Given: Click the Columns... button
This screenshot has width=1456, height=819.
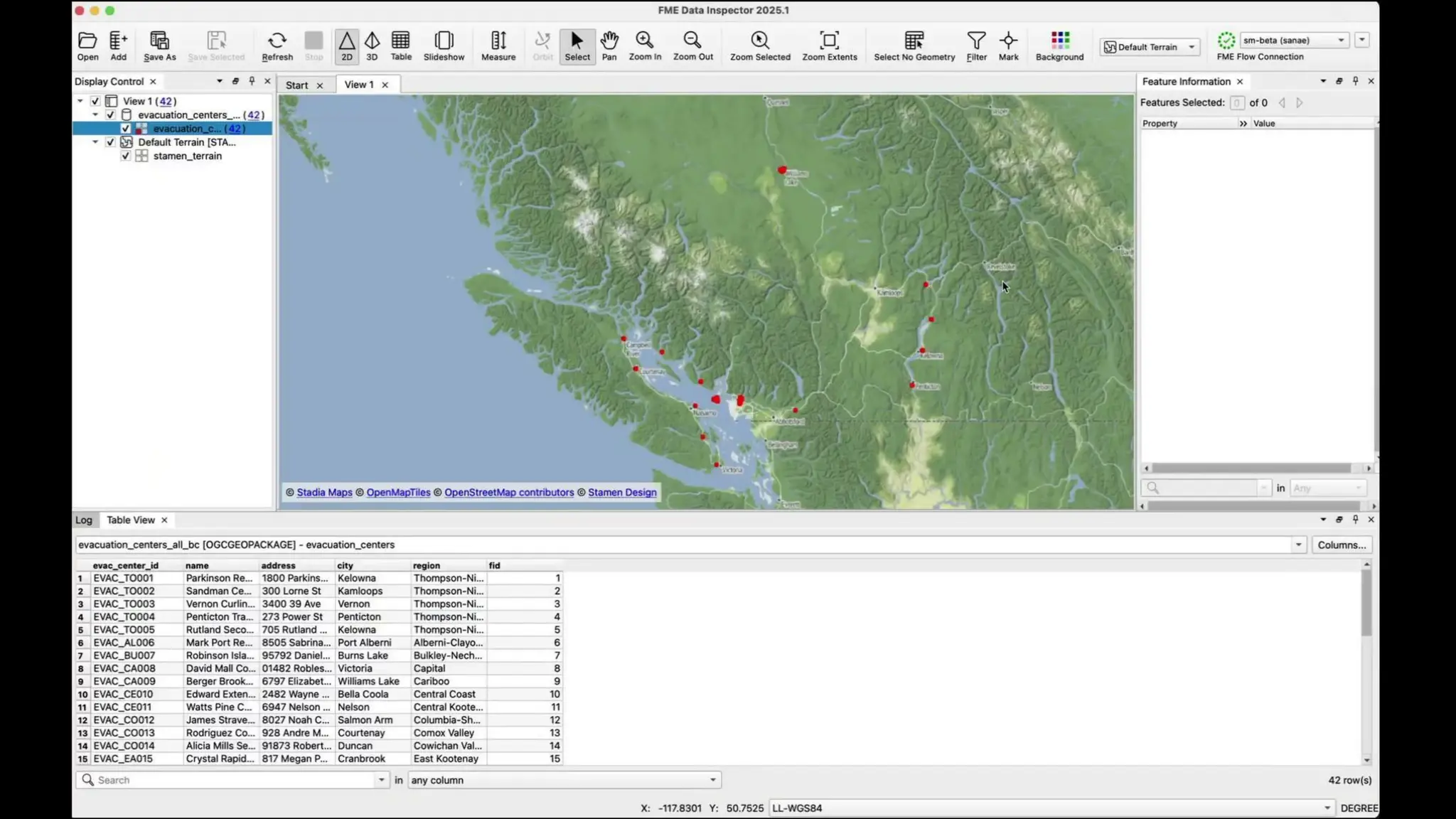Looking at the screenshot, I should (x=1341, y=545).
